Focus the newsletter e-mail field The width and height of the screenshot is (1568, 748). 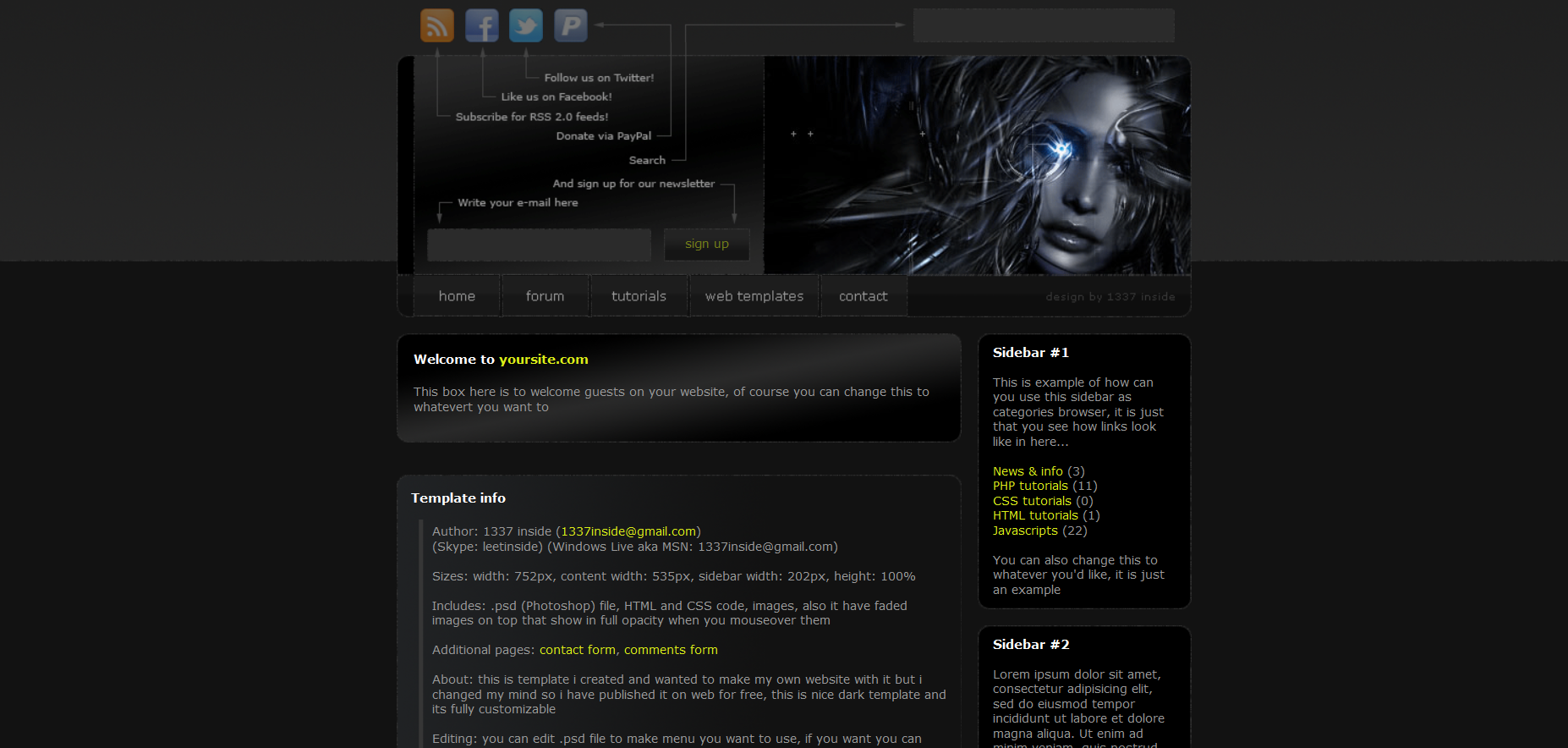[539, 245]
